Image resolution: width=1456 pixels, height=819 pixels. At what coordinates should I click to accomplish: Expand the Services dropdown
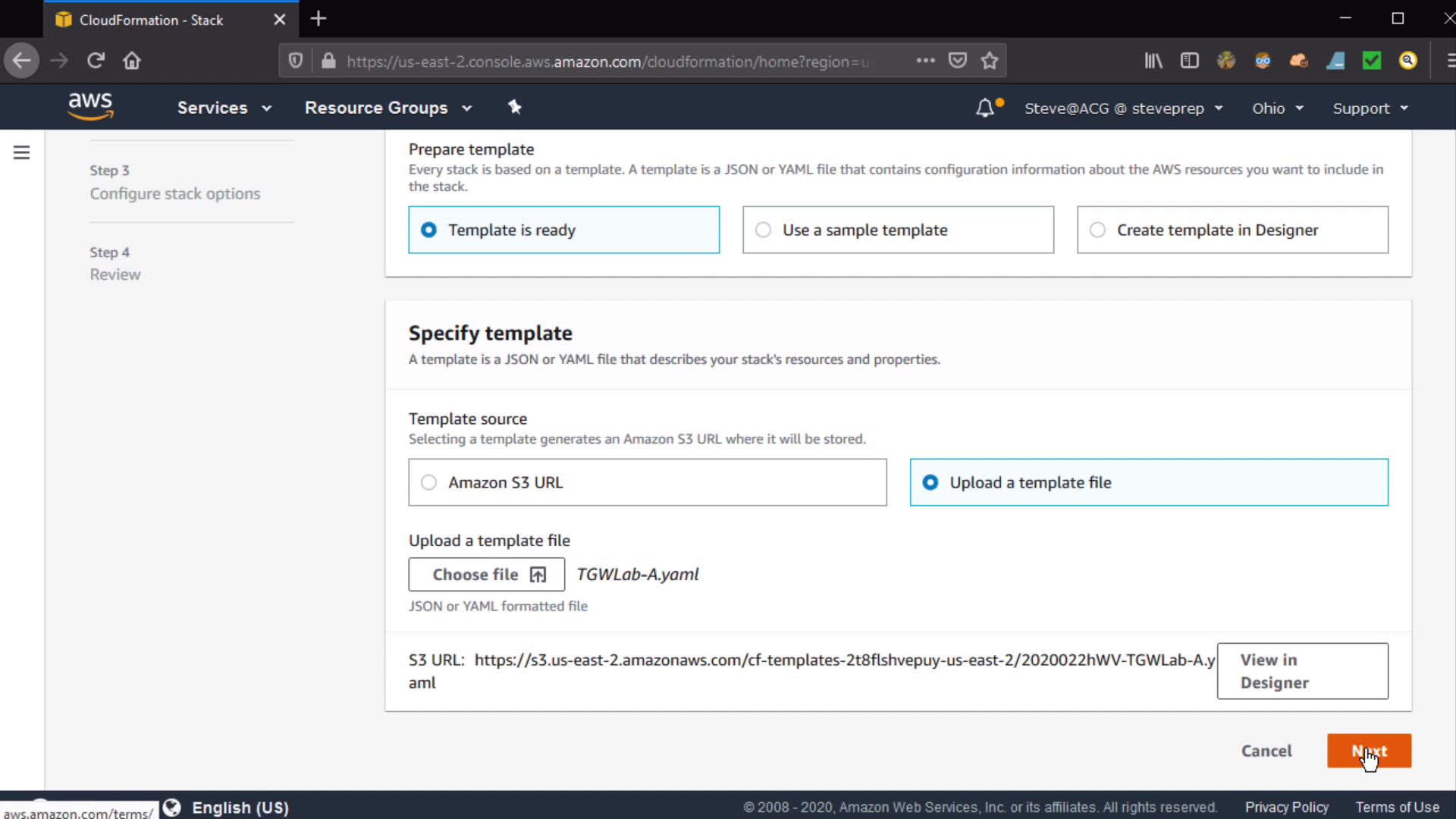click(x=224, y=108)
